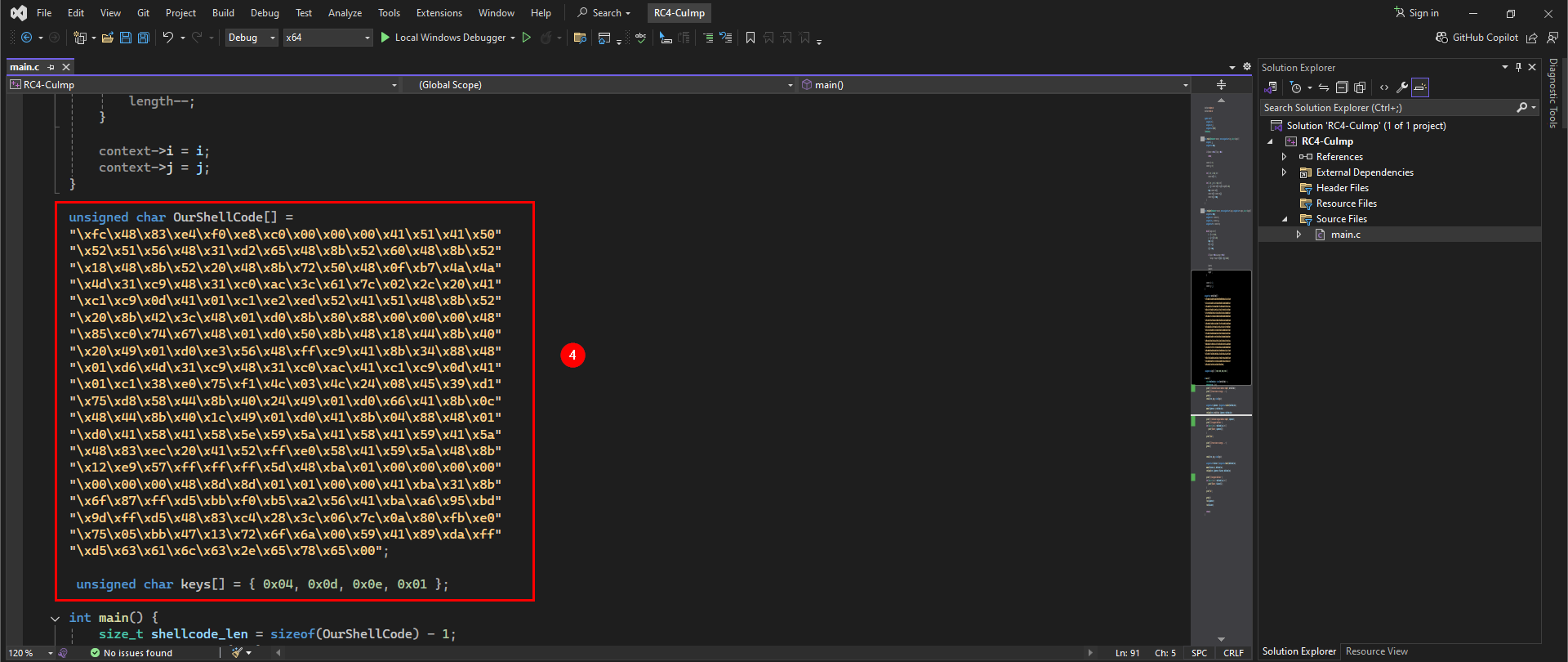Open the Diagnostic Tools side tab
The image size is (1568, 662).
coord(1553,93)
